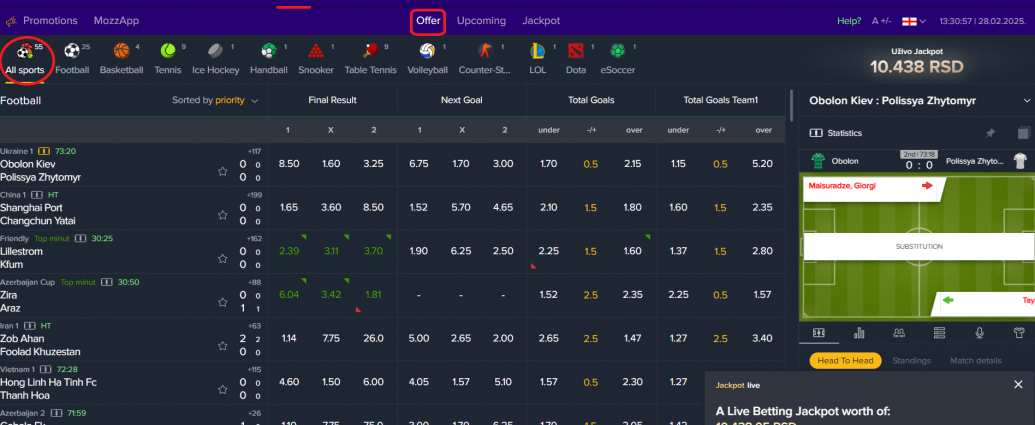1035x425 pixels.
Task: Bet 8.50 on Obolon Kiev final result
Action: click(288, 164)
